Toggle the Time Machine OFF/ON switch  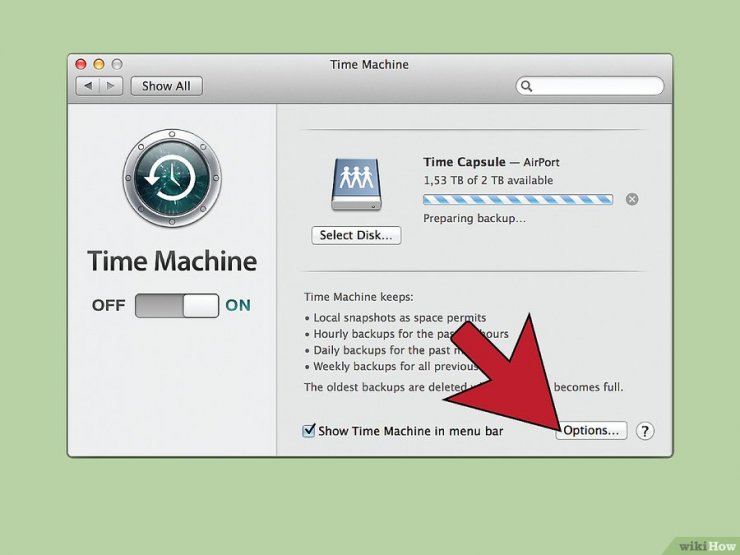[x=177, y=305]
